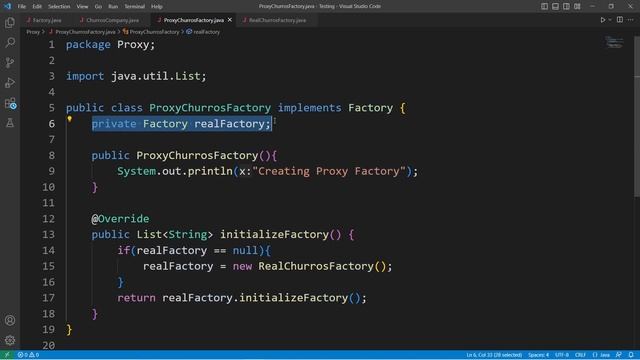The image size is (640, 360).
Task: Open the Selection menu
Action: (x=59, y=7)
